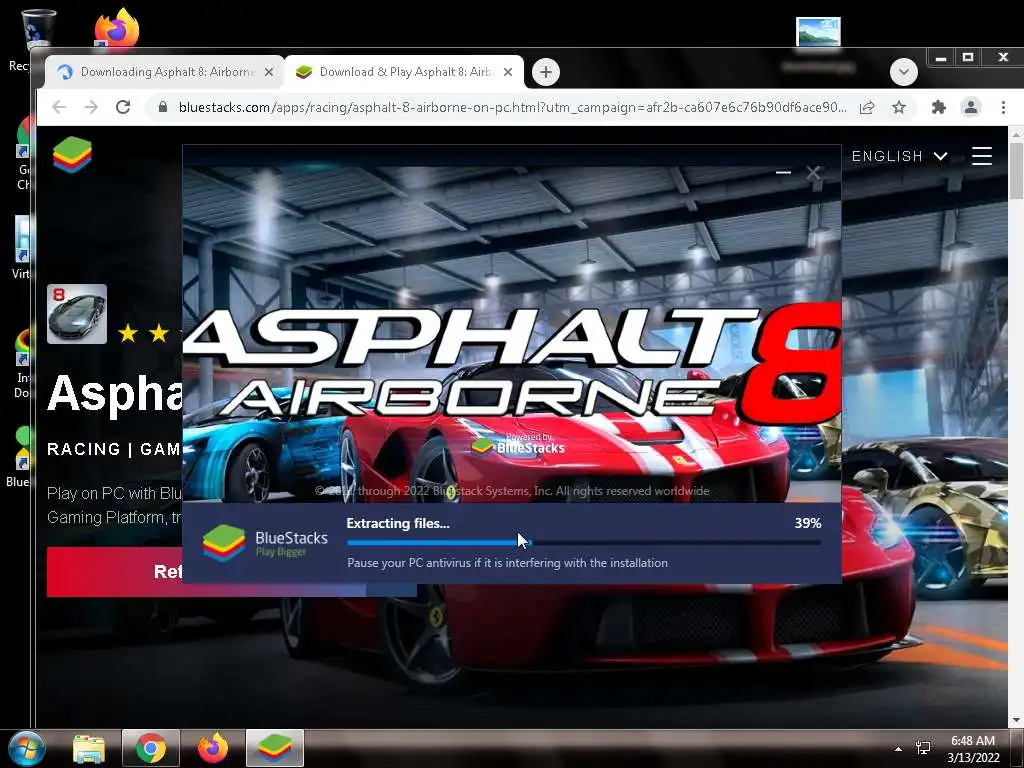
Task: Click the network tray icon
Action: click(x=923, y=748)
